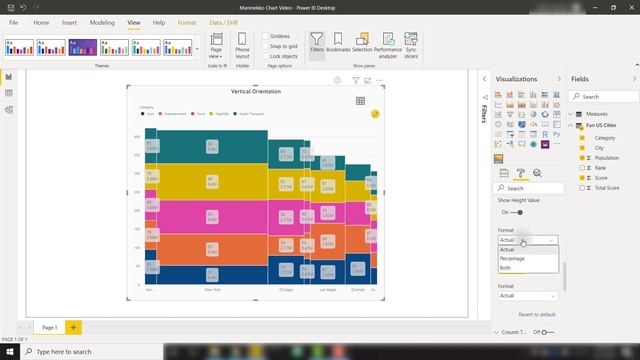This screenshot has height=360, width=640.
Task: Check the Total Score field
Action: click(582, 188)
